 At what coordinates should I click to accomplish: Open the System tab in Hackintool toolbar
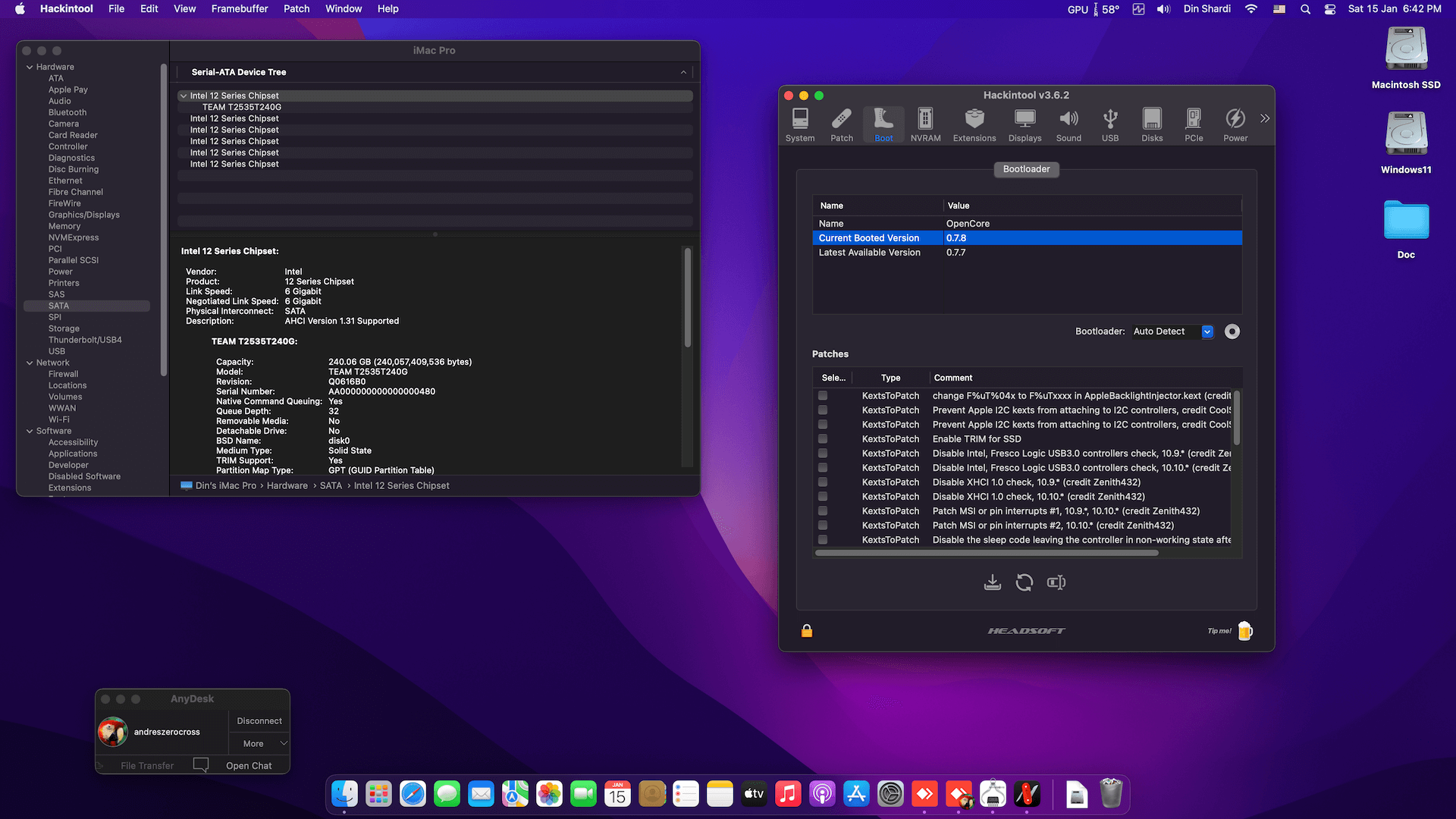click(x=800, y=125)
